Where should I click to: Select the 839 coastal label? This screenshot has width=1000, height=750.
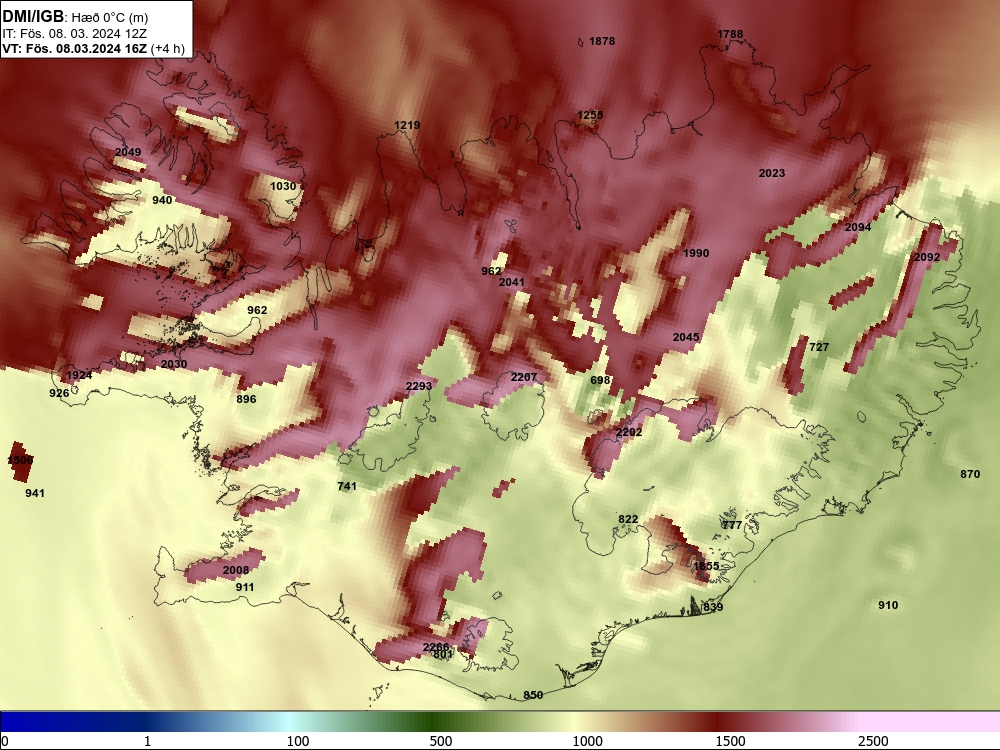point(713,607)
